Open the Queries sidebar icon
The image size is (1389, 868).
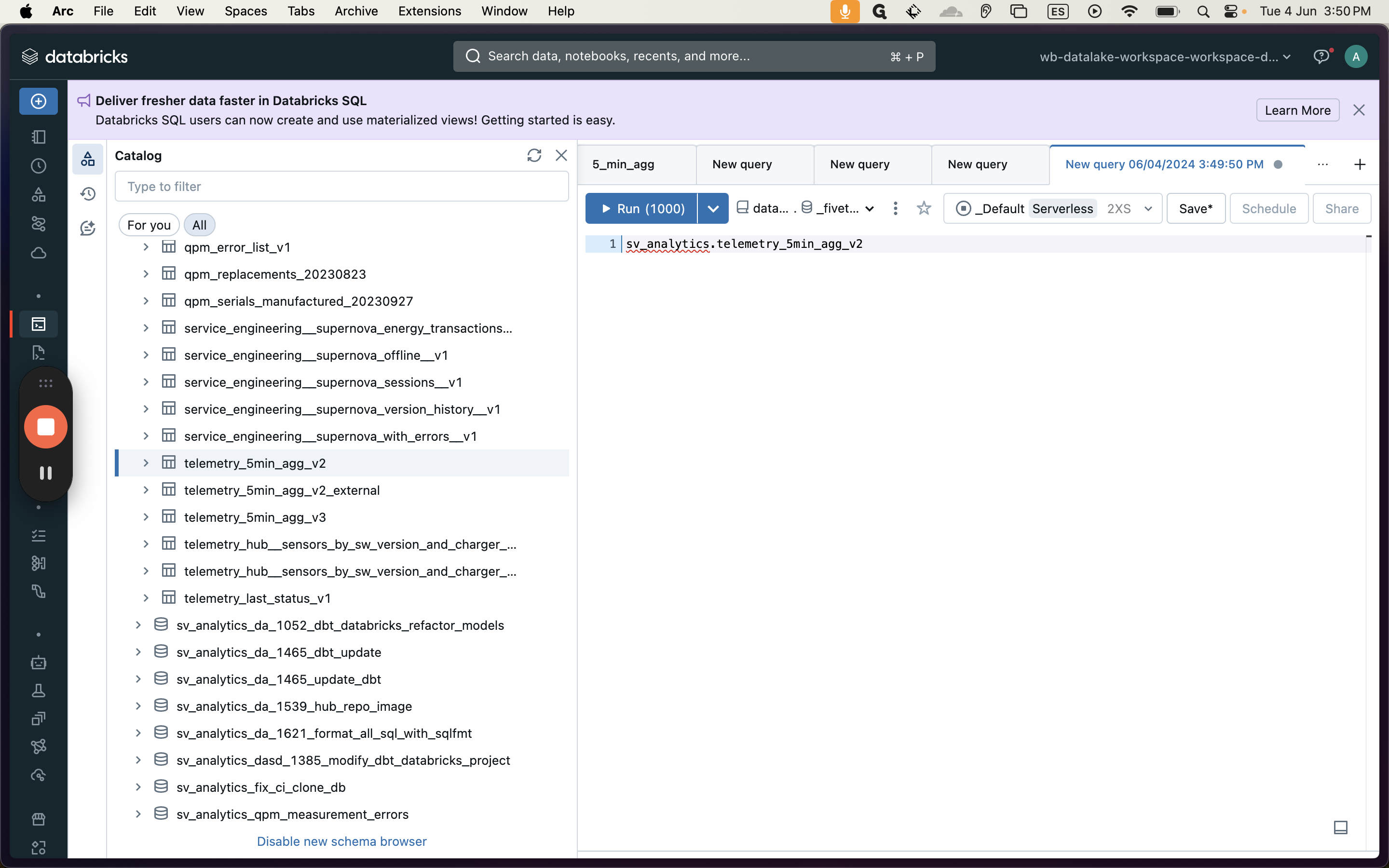39,353
